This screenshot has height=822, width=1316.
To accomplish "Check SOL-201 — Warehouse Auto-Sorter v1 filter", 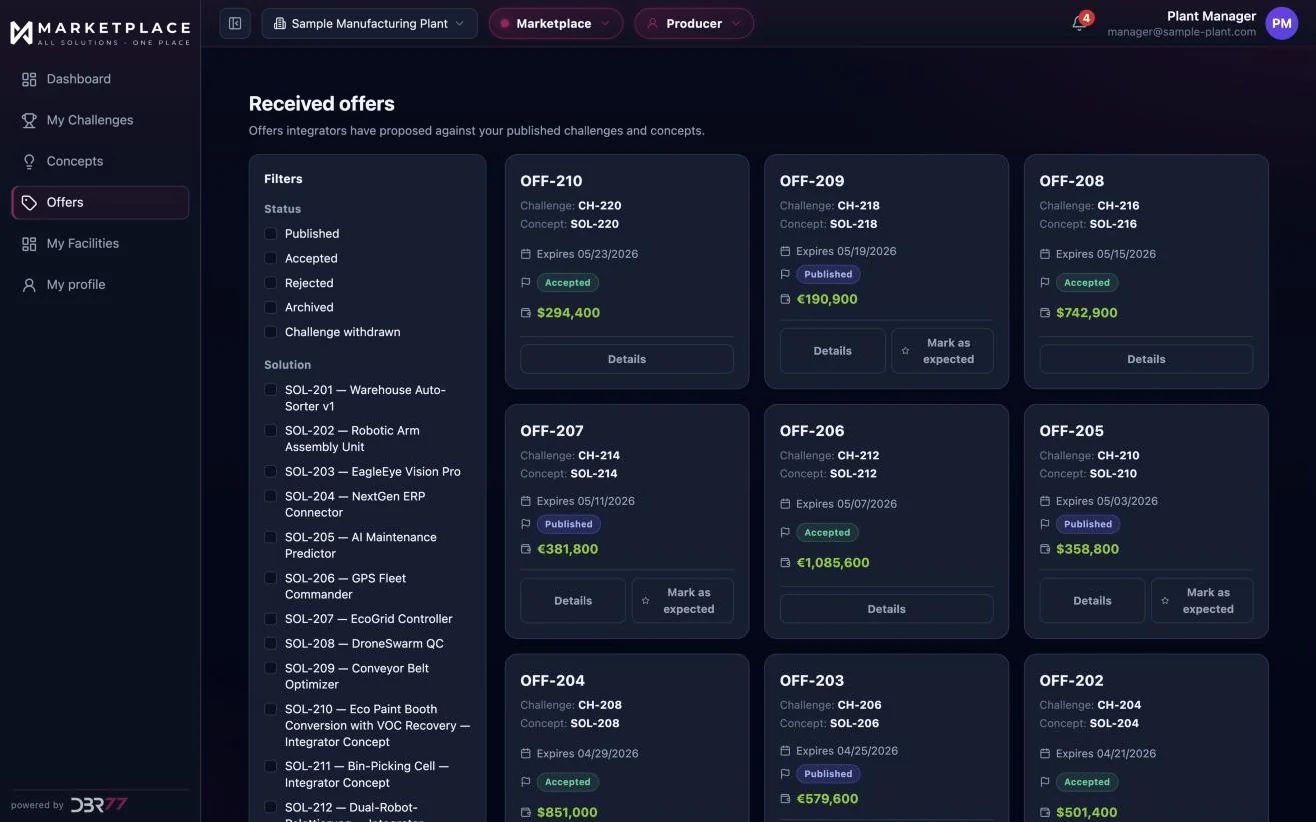I will (270, 389).
